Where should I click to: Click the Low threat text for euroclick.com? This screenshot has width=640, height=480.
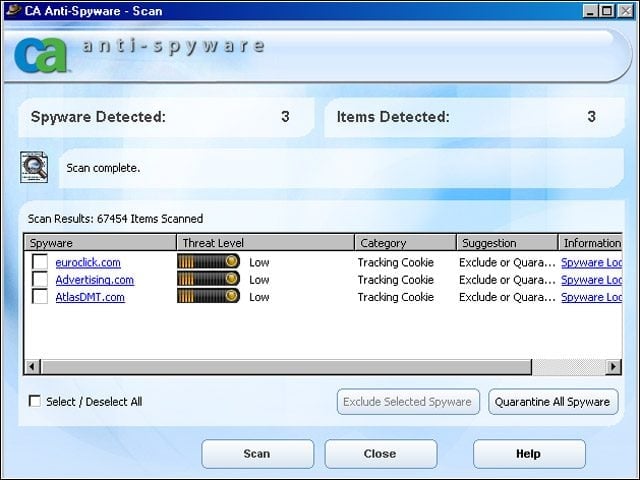tap(259, 262)
